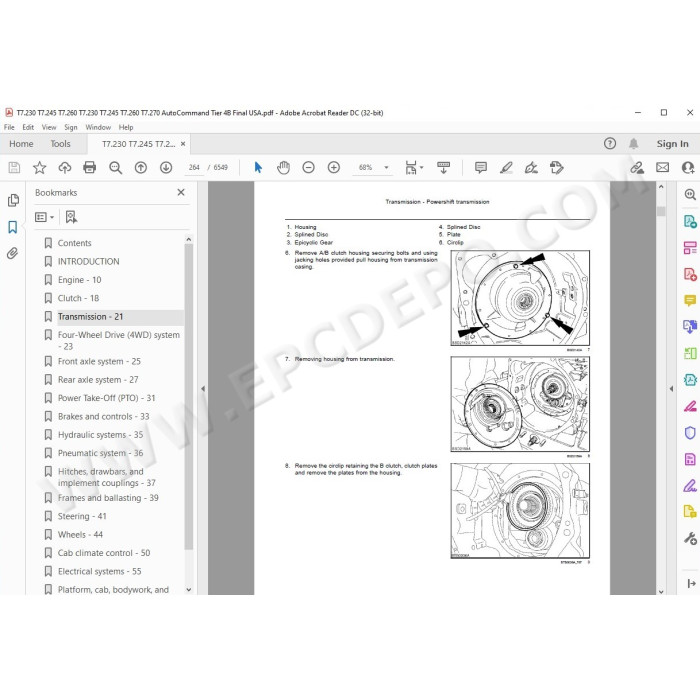
Task: Expand the right tools pane toggle
Action: [692, 583]
